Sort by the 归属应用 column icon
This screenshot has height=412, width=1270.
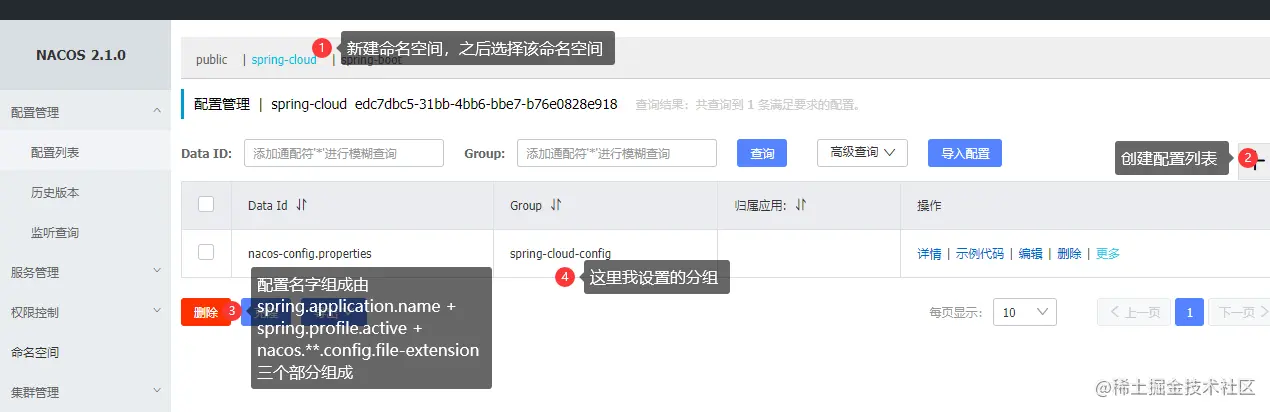click(x=801, y=205)
